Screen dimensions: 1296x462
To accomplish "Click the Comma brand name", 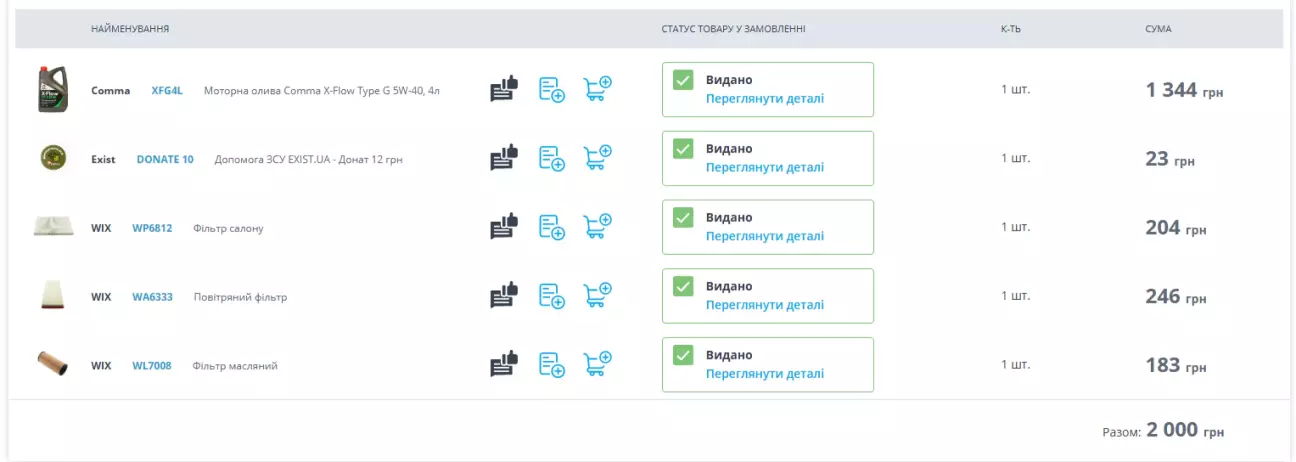I will tap(111, 90).
